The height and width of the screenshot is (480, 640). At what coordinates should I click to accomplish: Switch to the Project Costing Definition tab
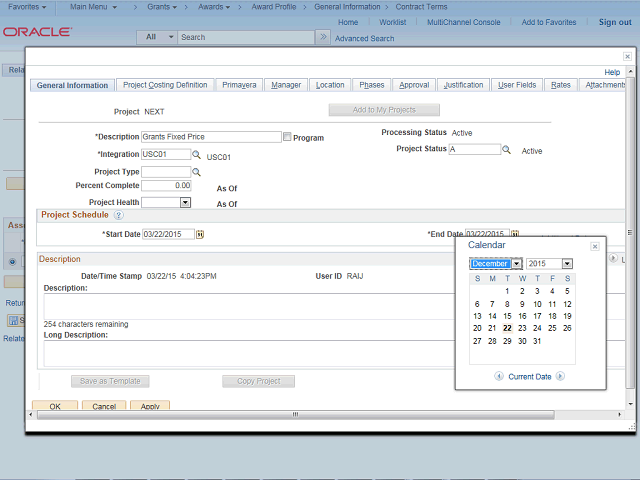165,85
